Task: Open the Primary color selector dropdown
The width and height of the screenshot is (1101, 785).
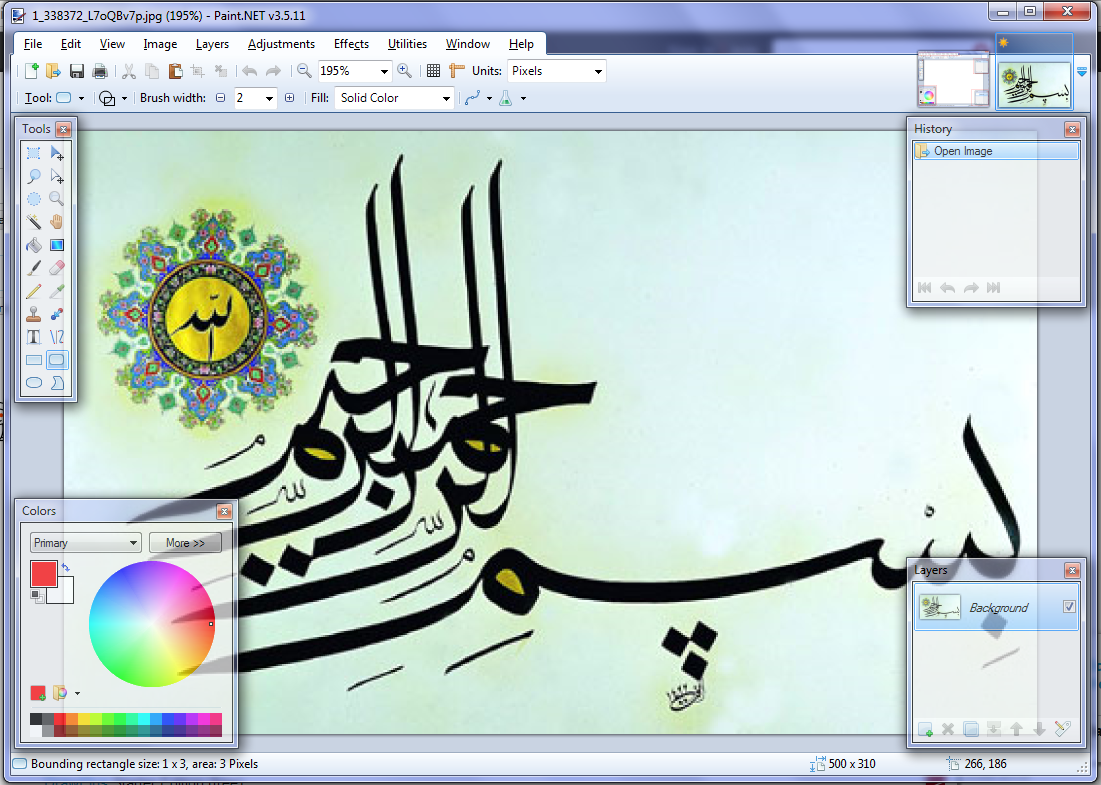Action: coord(86,543)
